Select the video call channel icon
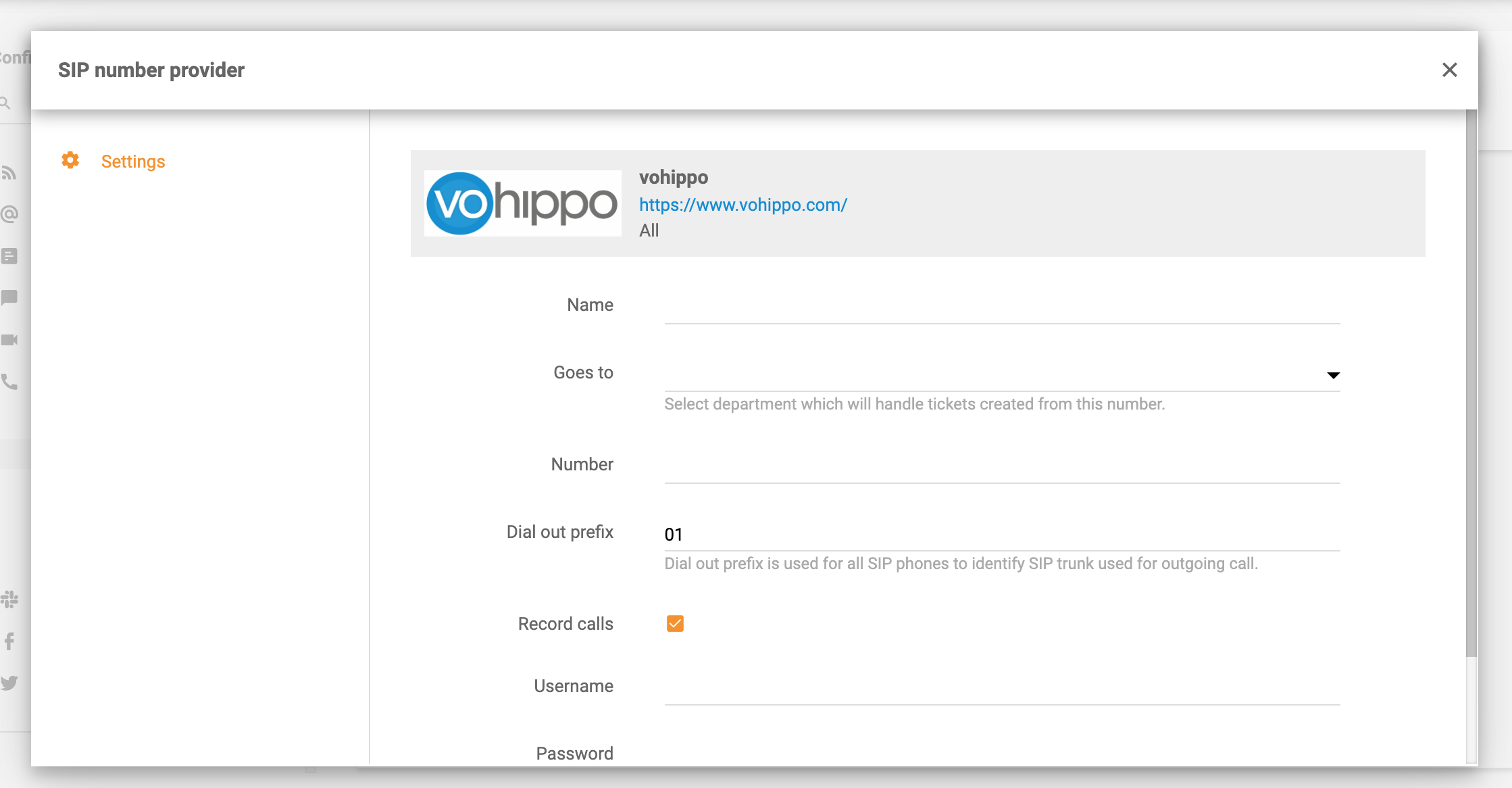The image size is (1512, 788). click(10, 340)
